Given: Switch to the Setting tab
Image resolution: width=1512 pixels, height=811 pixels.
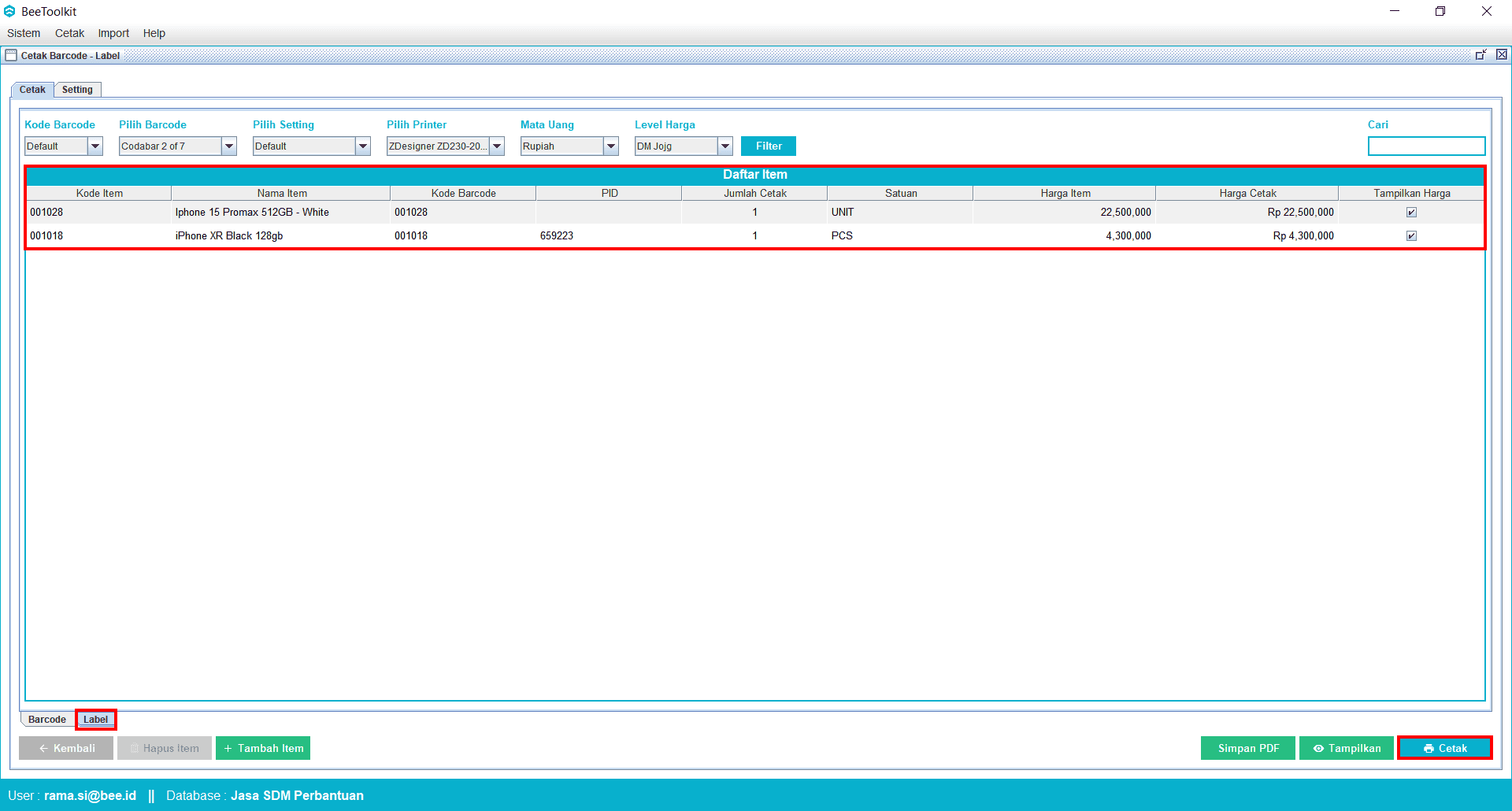Looking at the screenshot, I should [77, 90].
